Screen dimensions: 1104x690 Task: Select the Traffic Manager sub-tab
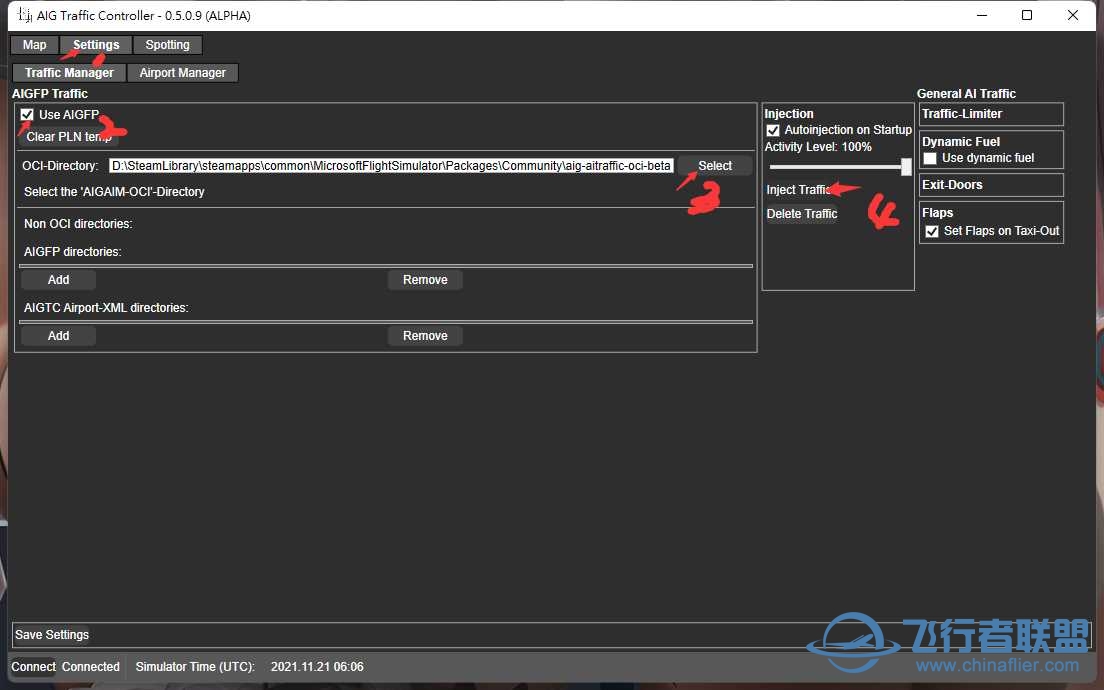pyautogui.click(x=69, y=73)
